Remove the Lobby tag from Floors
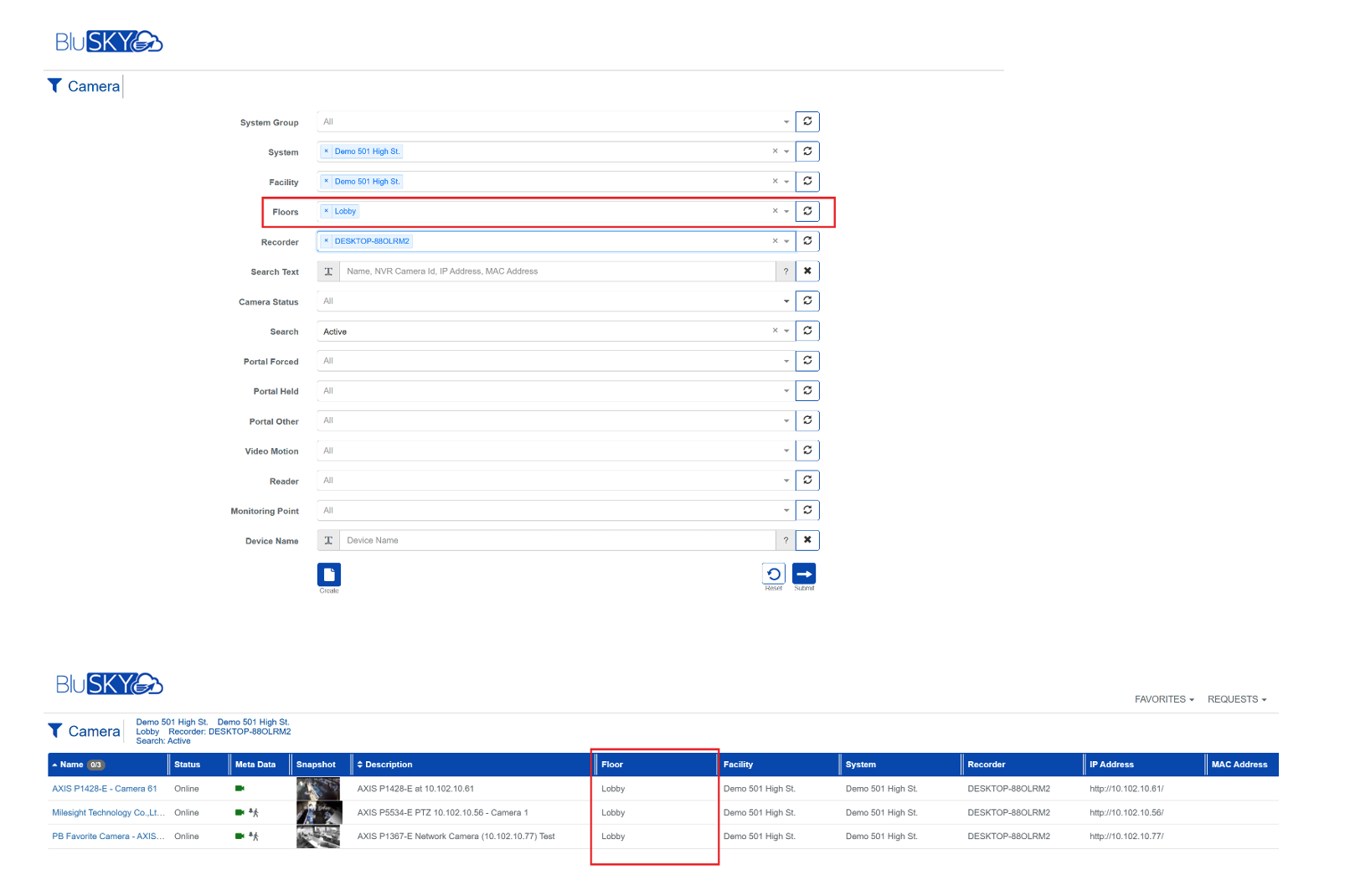Screen dimensions: 1345x896 [327, 211]
